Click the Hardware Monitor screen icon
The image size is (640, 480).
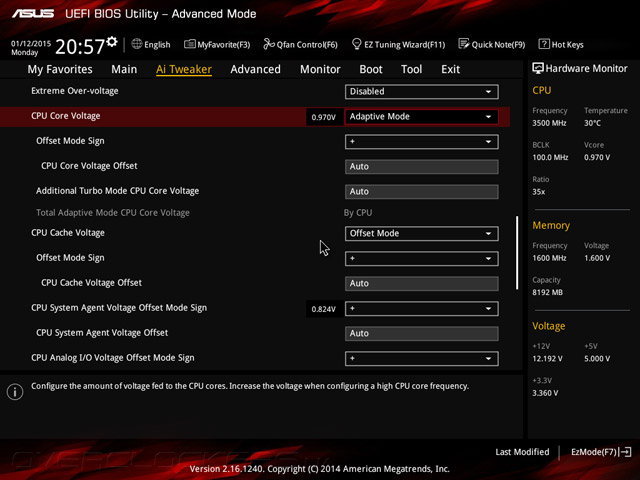coord(538,68)
